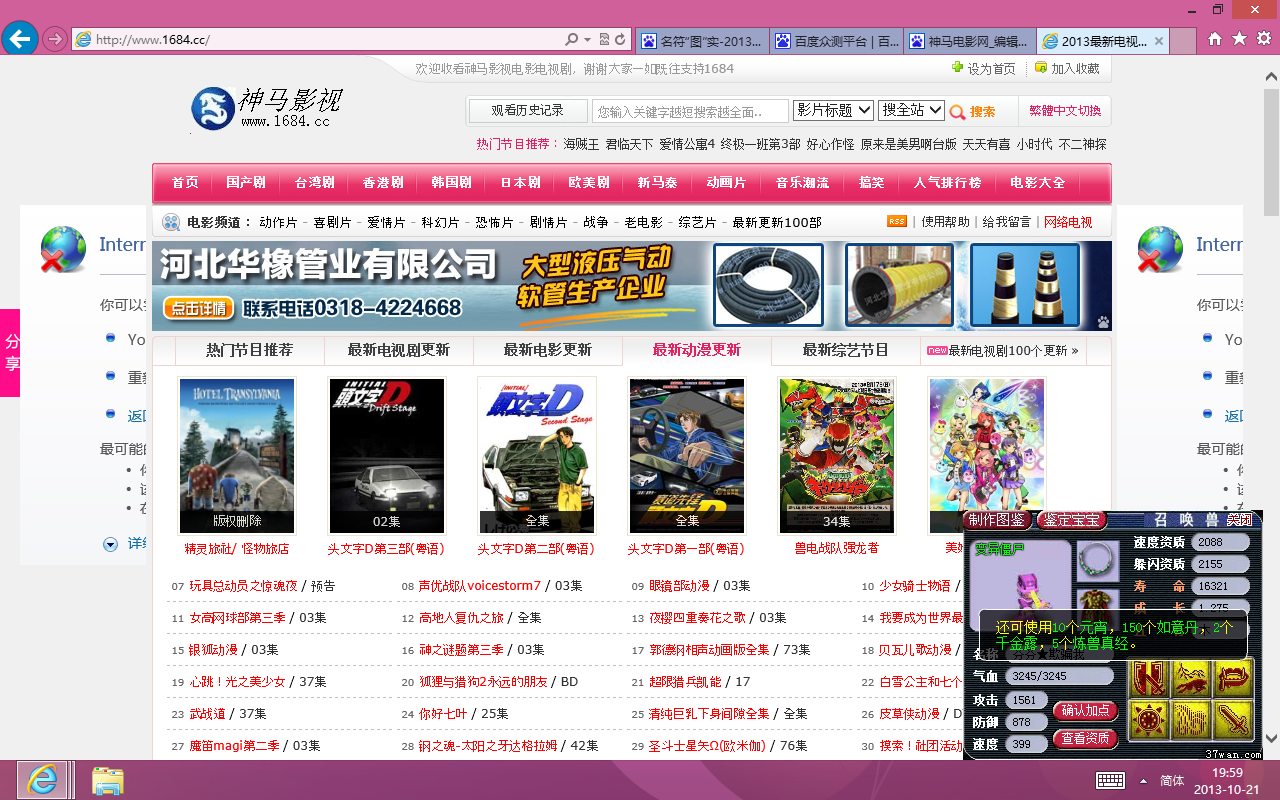Image resolution: width=1280 pixels, height=800 pixels.
Task: Open the 搜全站 search scope dropdown
Action: click(911, 110)
